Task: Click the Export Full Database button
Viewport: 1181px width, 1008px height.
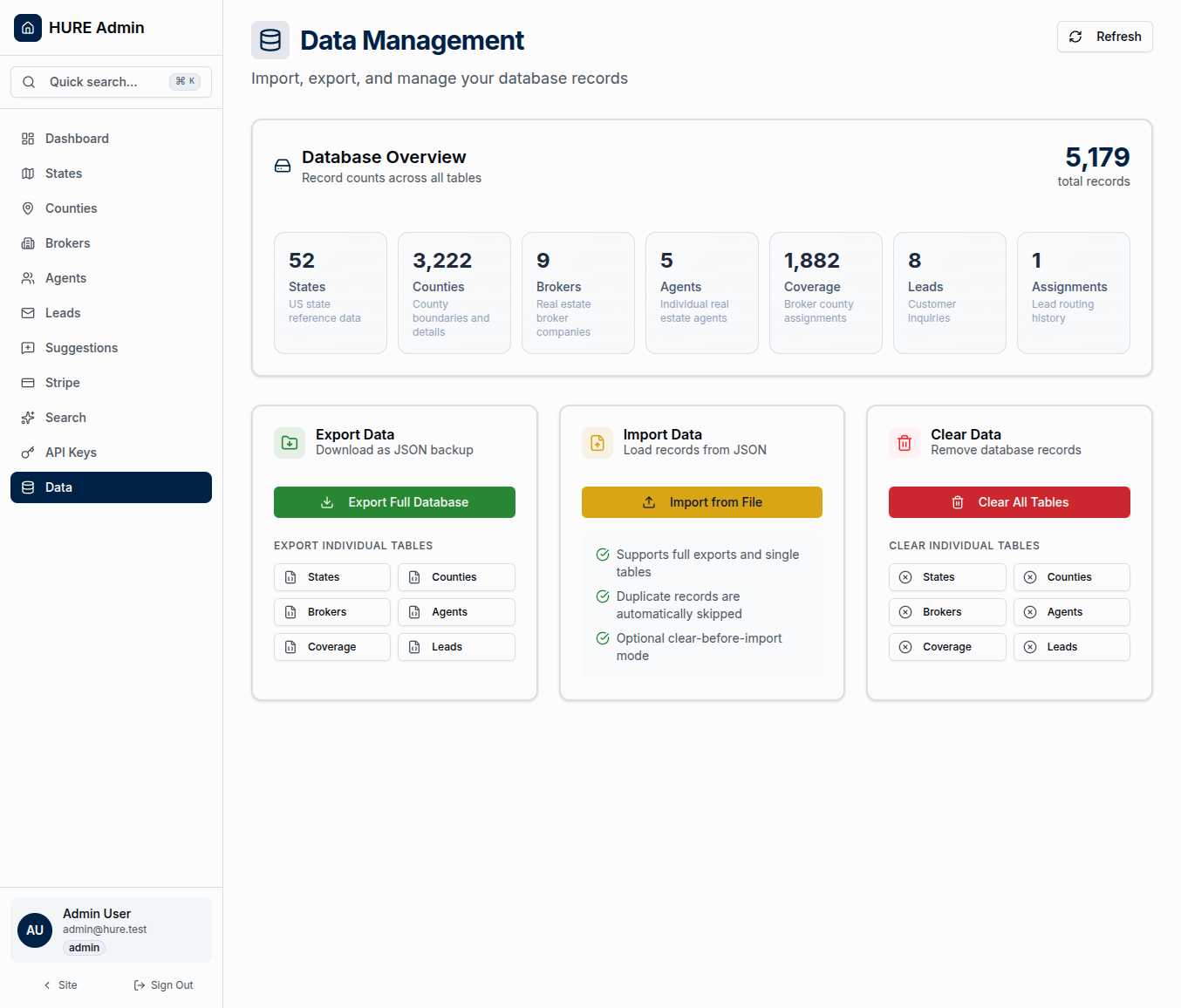Action: 394,502
